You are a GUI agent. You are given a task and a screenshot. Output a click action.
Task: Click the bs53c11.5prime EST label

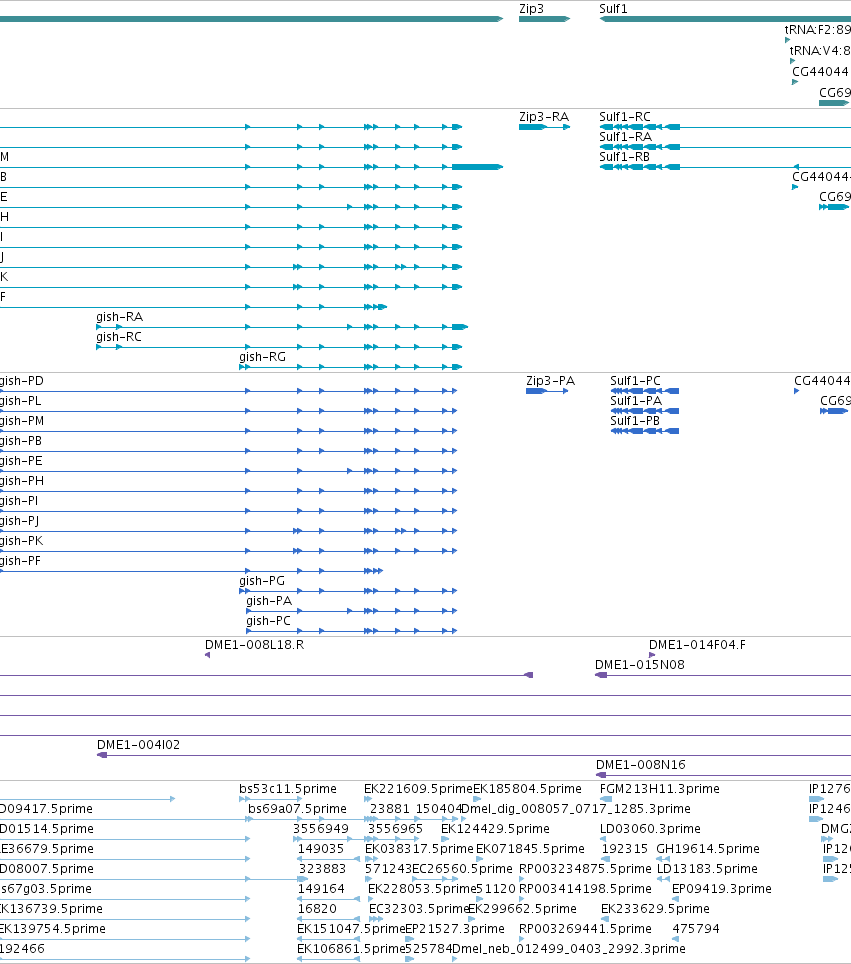point(288,789)
